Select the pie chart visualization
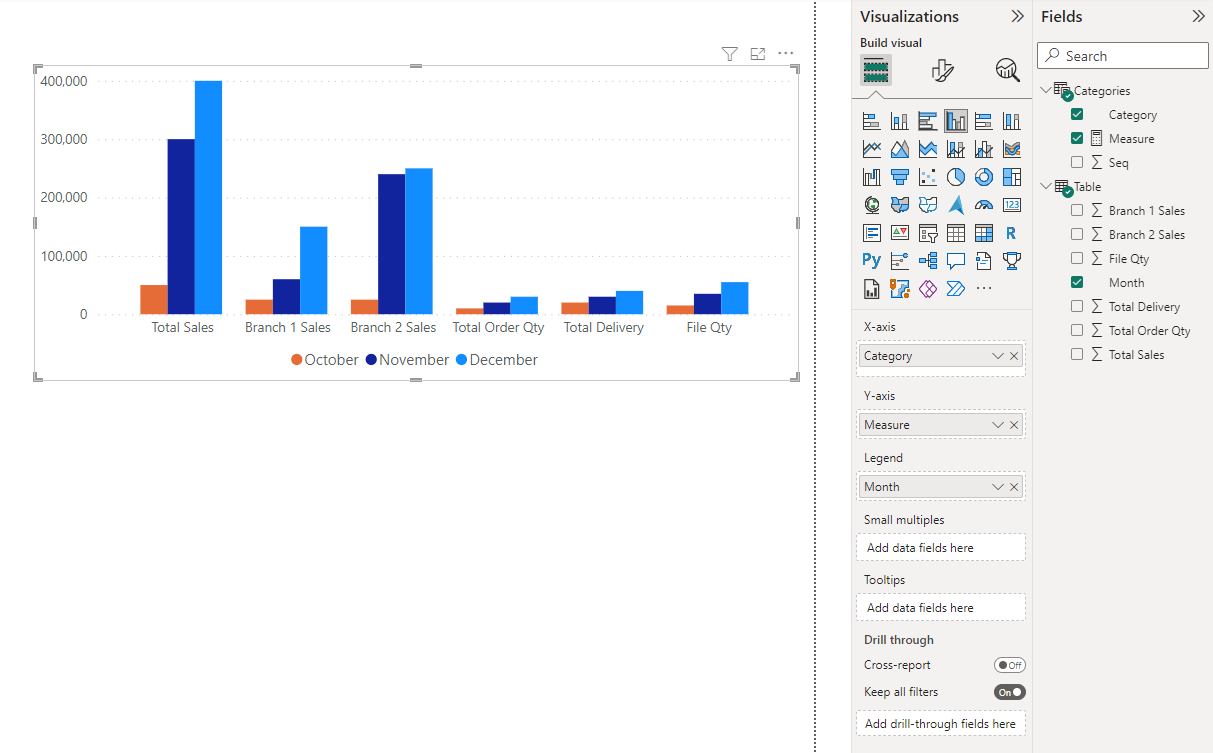1213x753 pixels. point(955,176)
